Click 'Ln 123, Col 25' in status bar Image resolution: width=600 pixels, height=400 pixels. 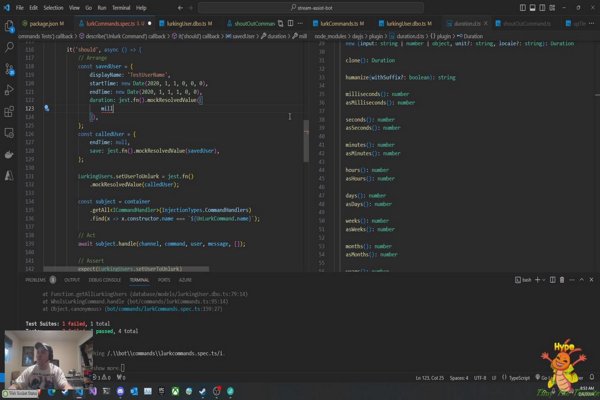(430, 378)
